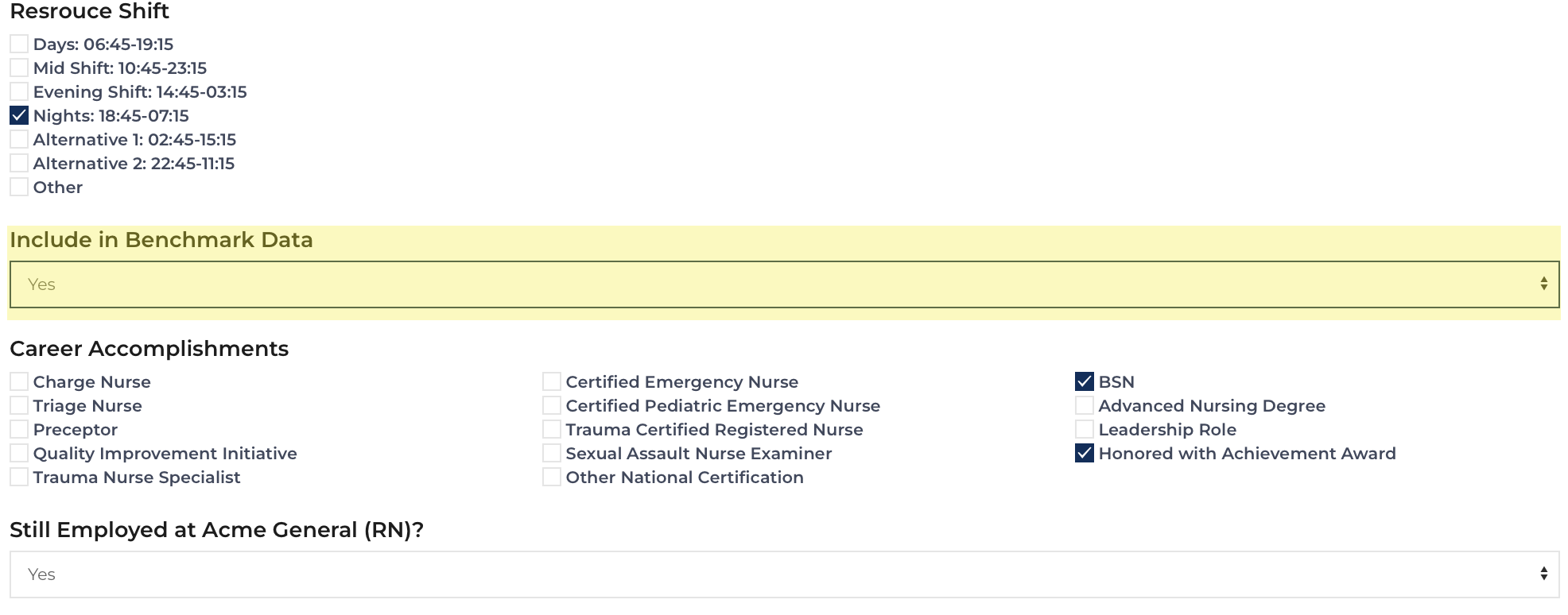Select Mid Shift: 10:45-23:15 checkbox
1568x615 pixels.
19,68
